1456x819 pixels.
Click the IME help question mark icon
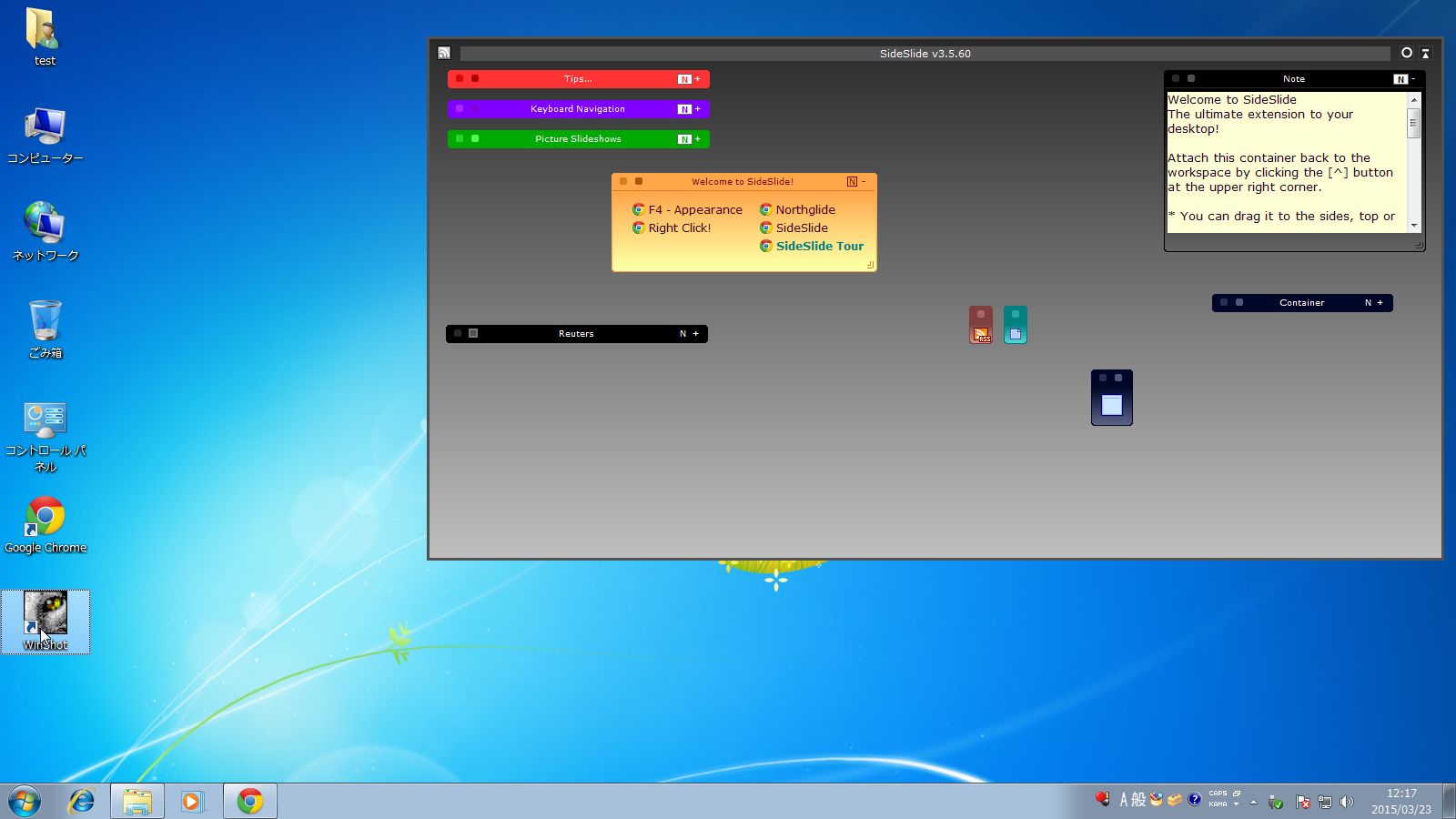coord(1194,800)
